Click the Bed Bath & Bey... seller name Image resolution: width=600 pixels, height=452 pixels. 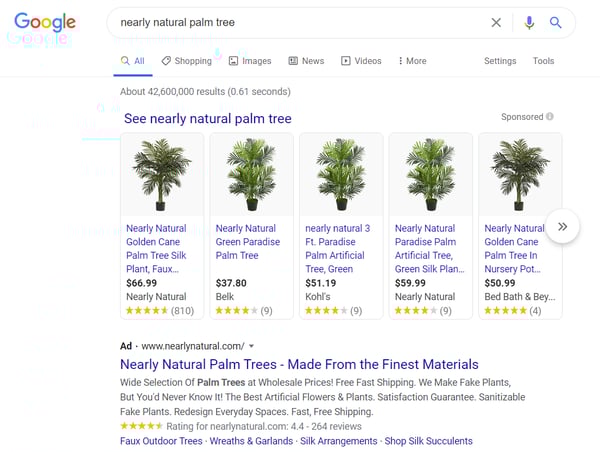[520, 297]
